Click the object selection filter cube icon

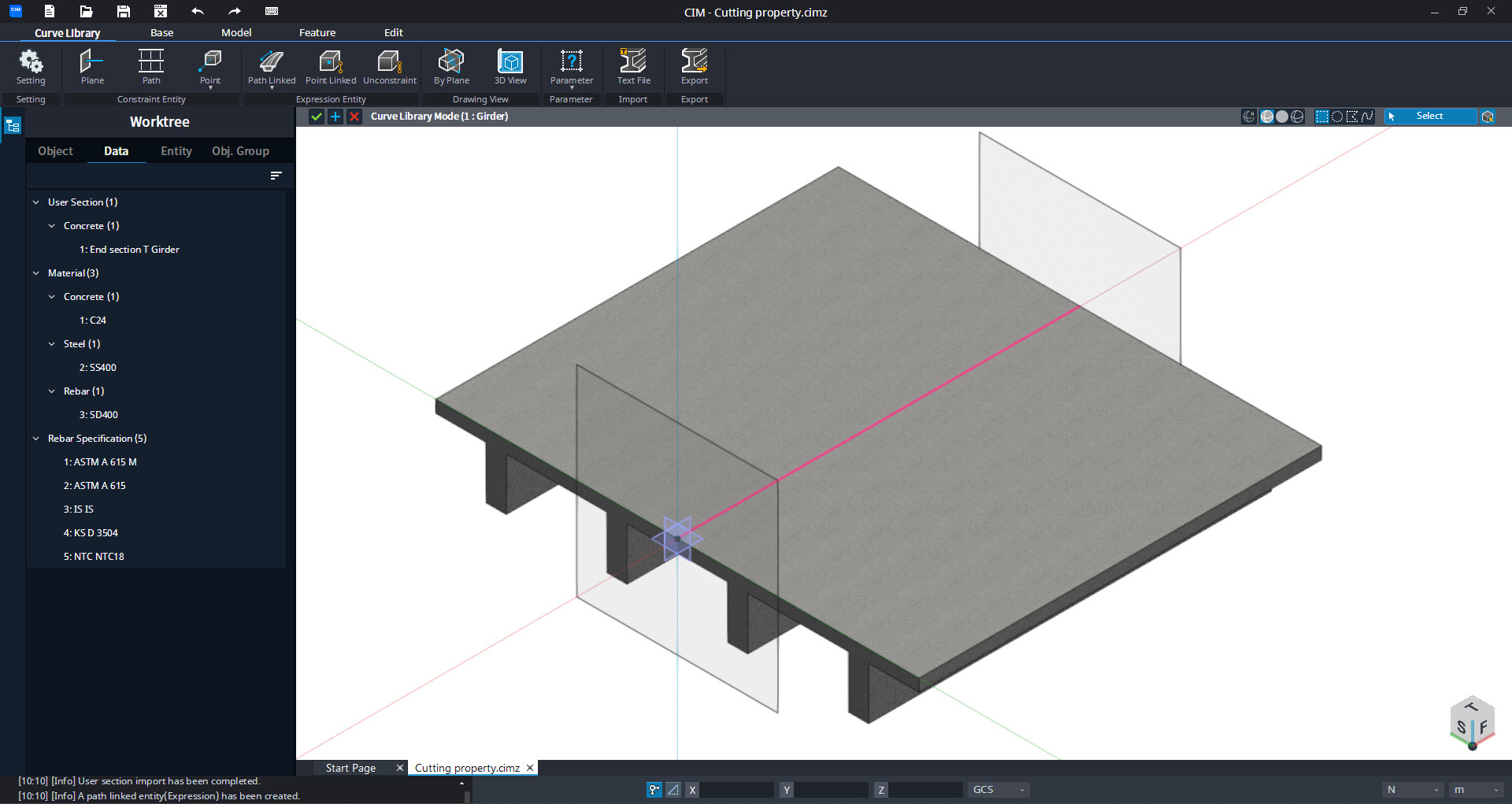coord(1488,117)
